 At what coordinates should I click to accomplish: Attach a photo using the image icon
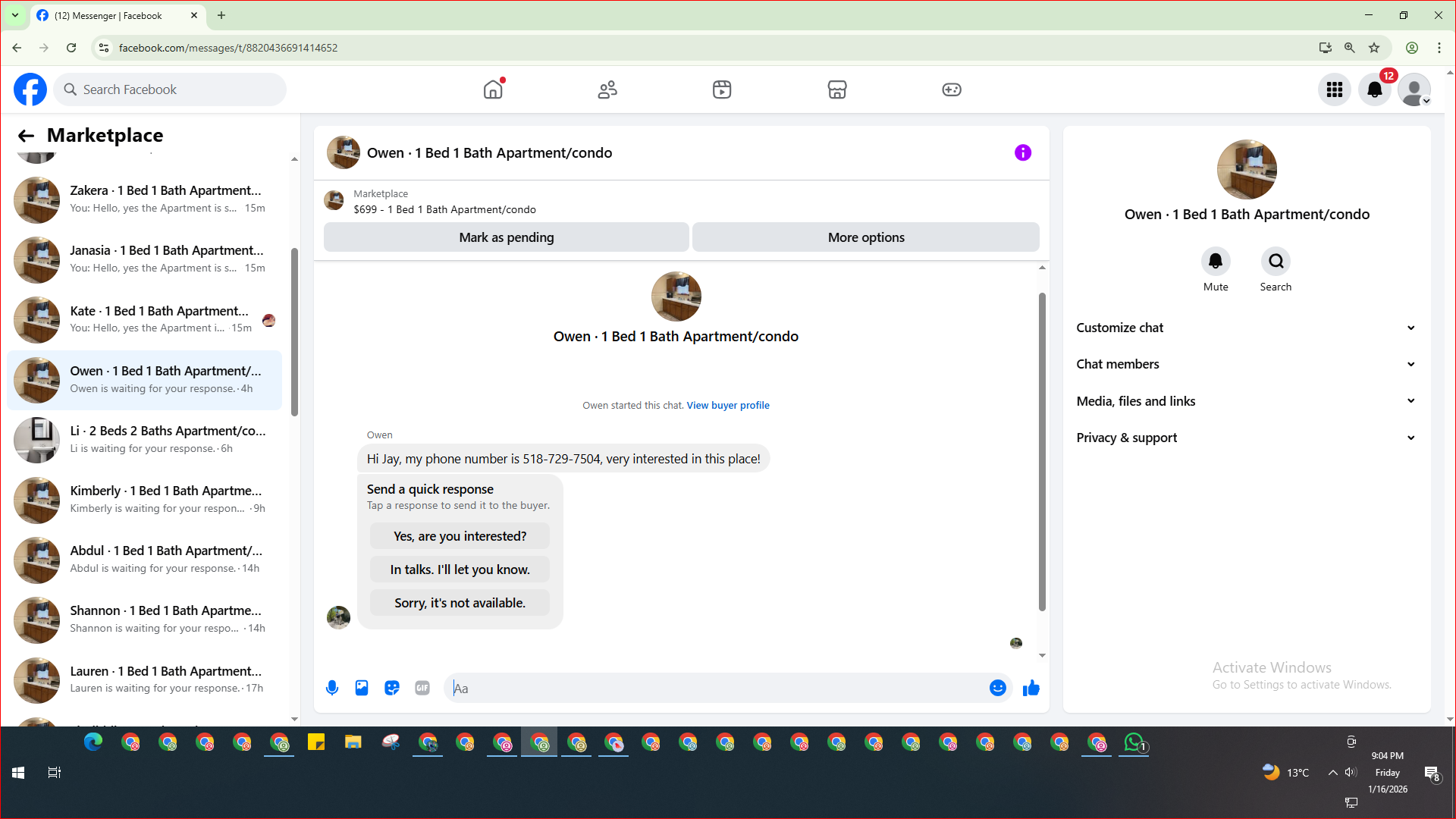362,688
